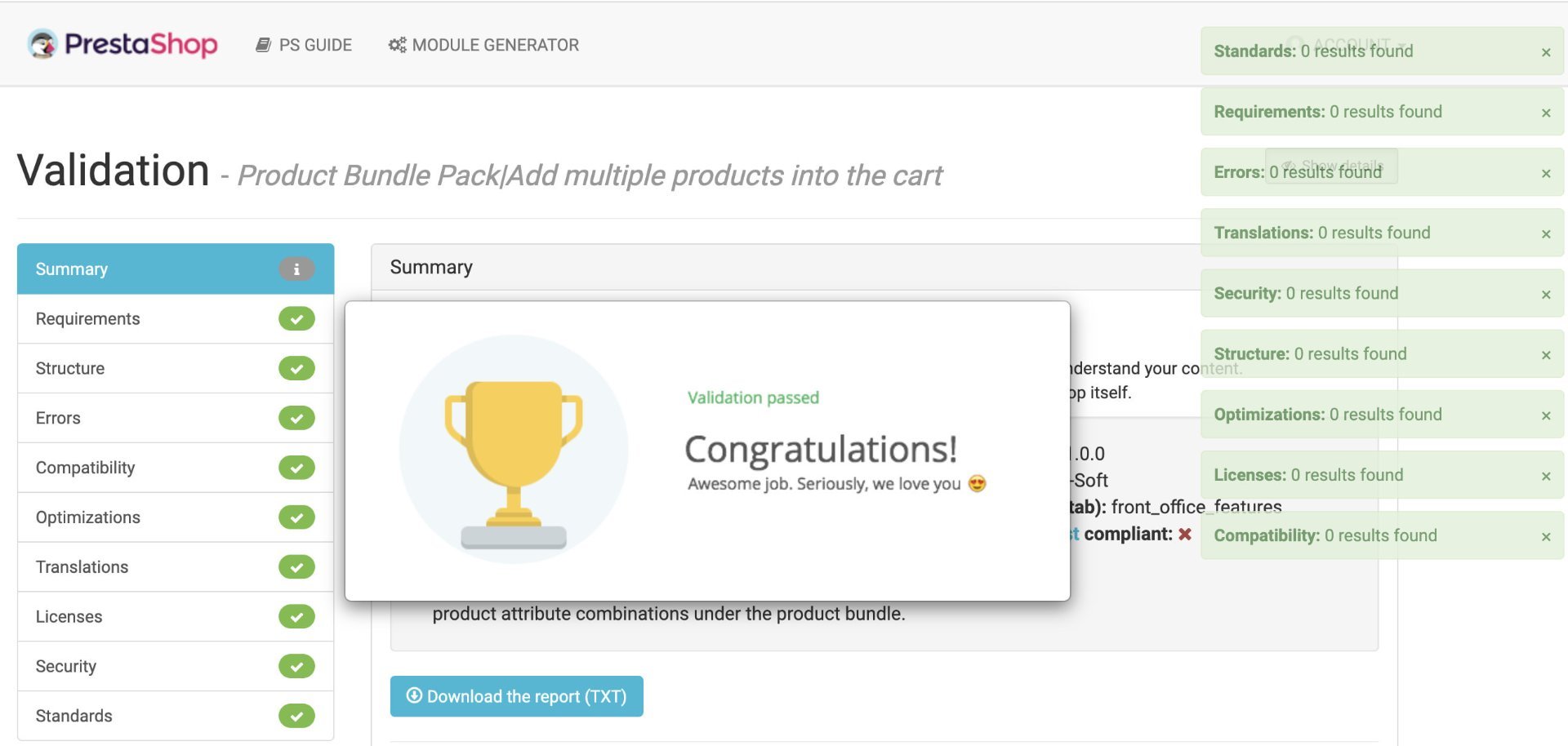This screenshot has height=746, width=1568.
Task: Dismiss the Optimizations results notification
Action: click(x=1546, y=415)
